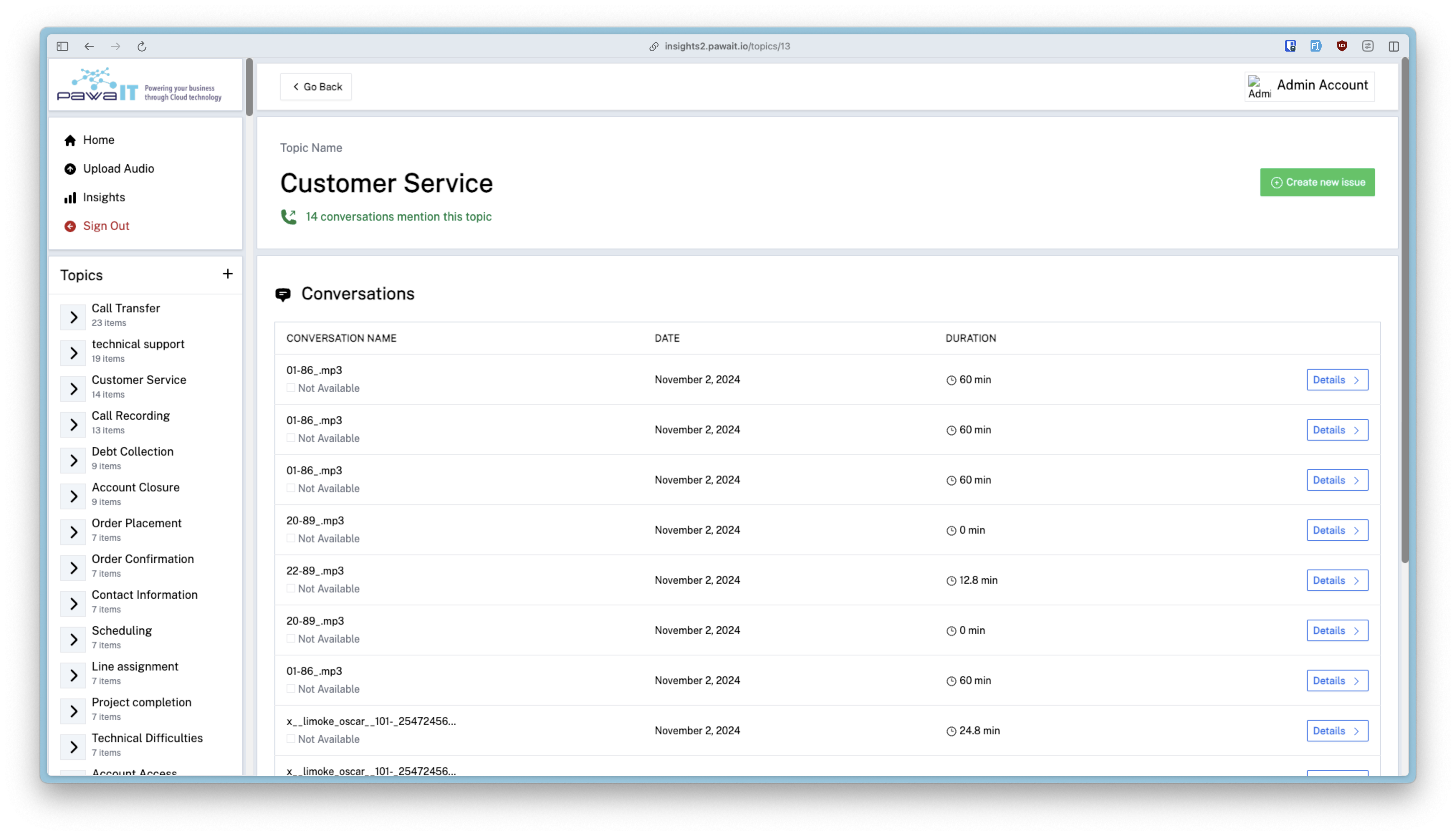Open Details for the 12.8 min conversation
Screen dimensions: 1456x836
pyautogui.click(x=1337, y=581)
